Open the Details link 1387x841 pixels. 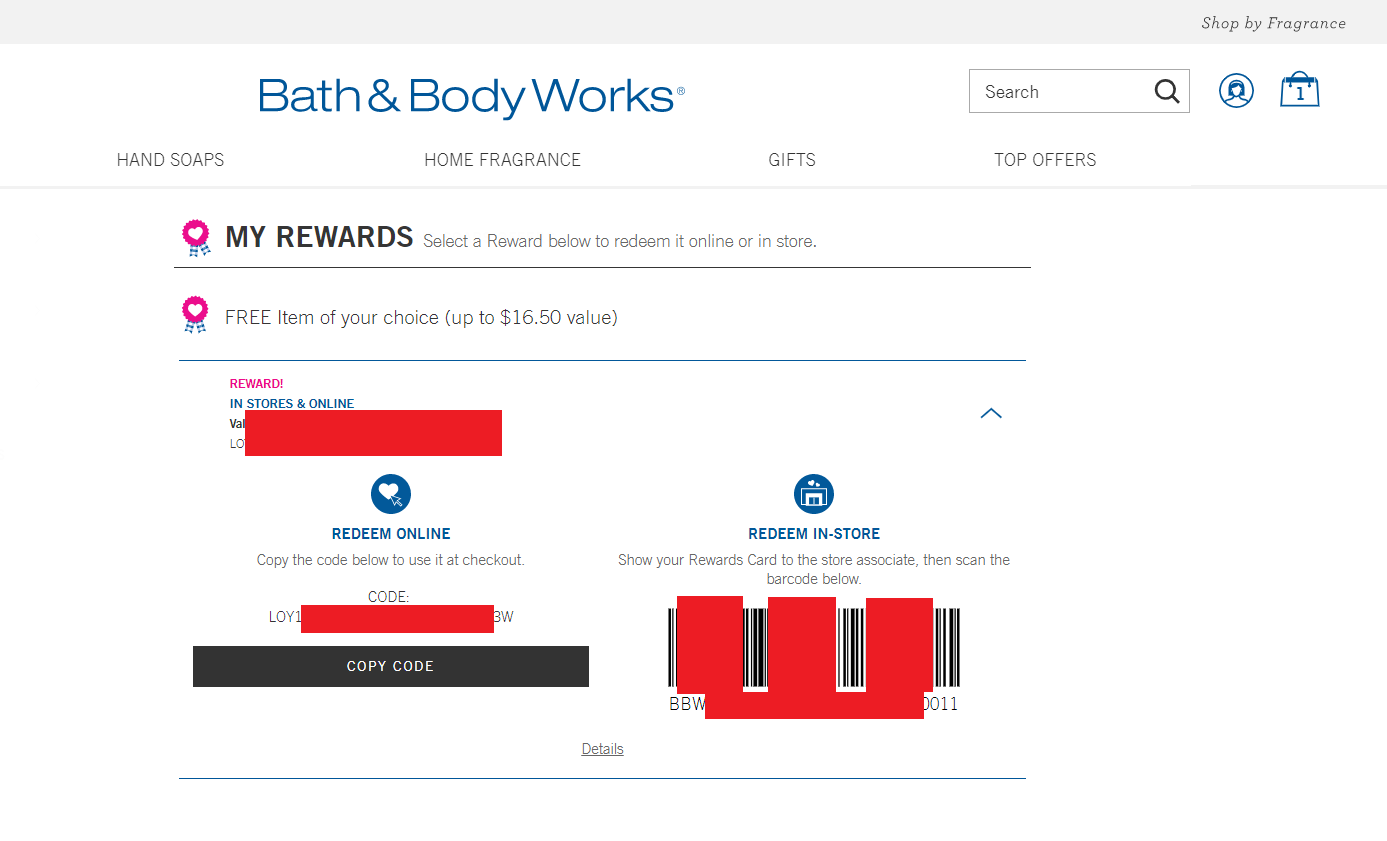click(x=602, y=749)
